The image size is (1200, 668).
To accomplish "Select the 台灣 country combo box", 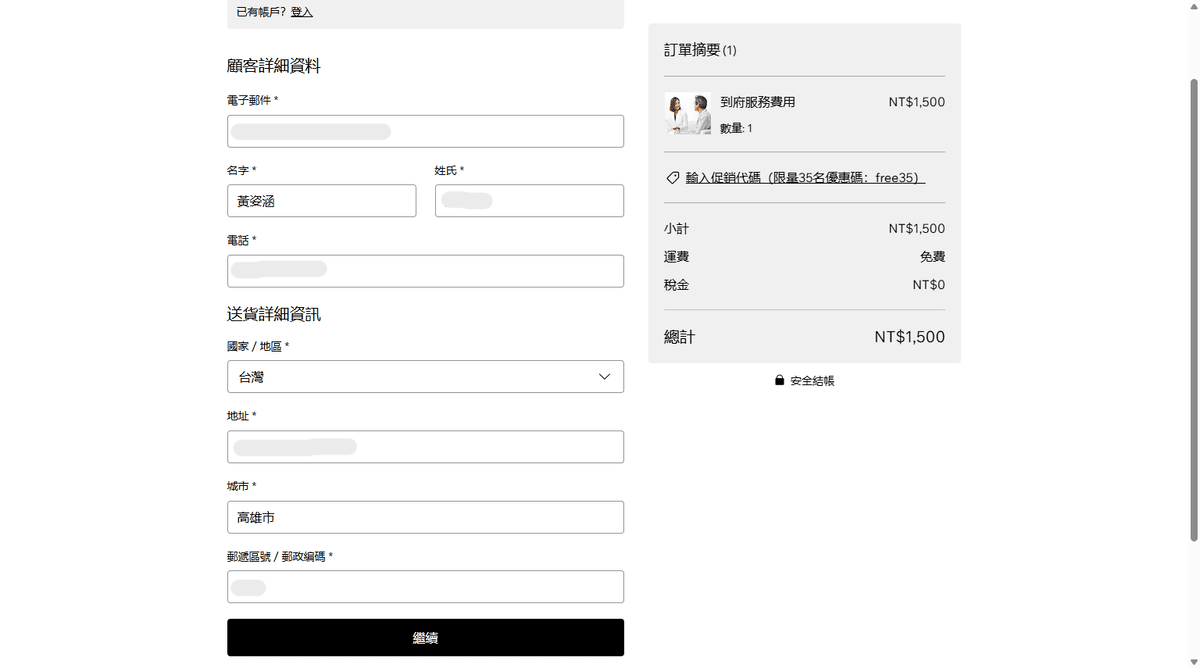I will point(425,377).
